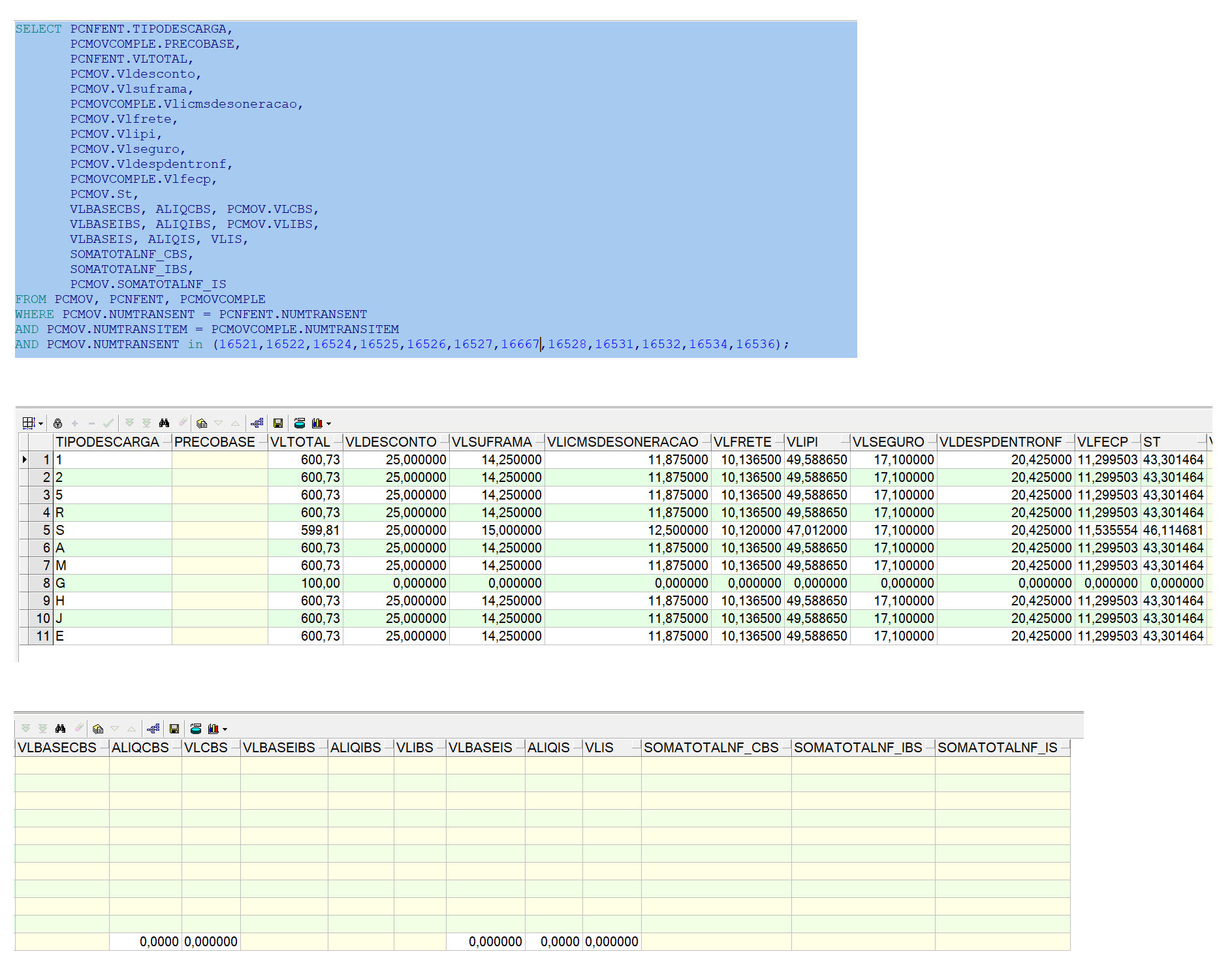Click the delete record minus icon

pyautogui.click(x=91, y=423)
